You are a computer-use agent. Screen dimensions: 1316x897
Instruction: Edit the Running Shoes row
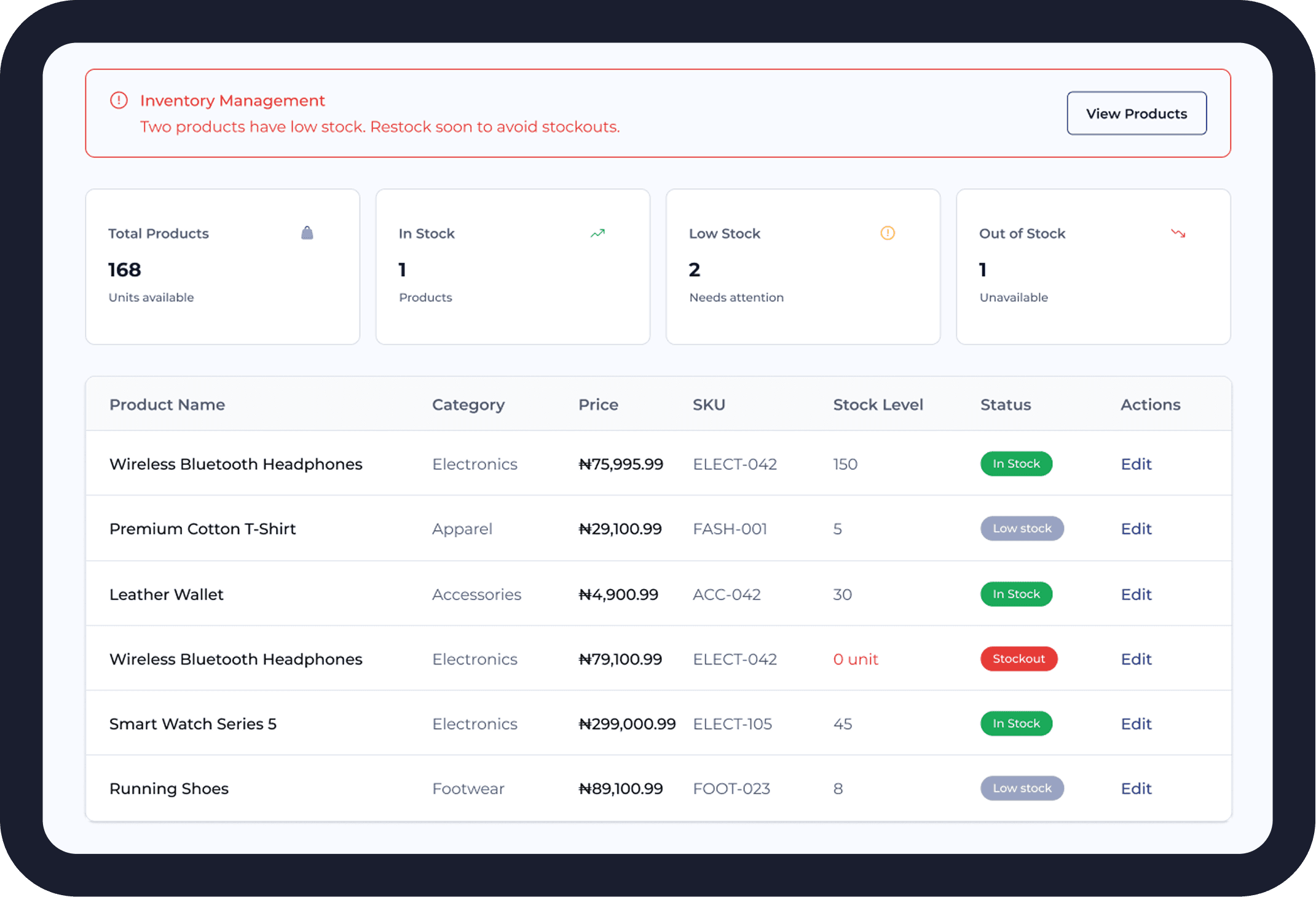coord(1136,788)
